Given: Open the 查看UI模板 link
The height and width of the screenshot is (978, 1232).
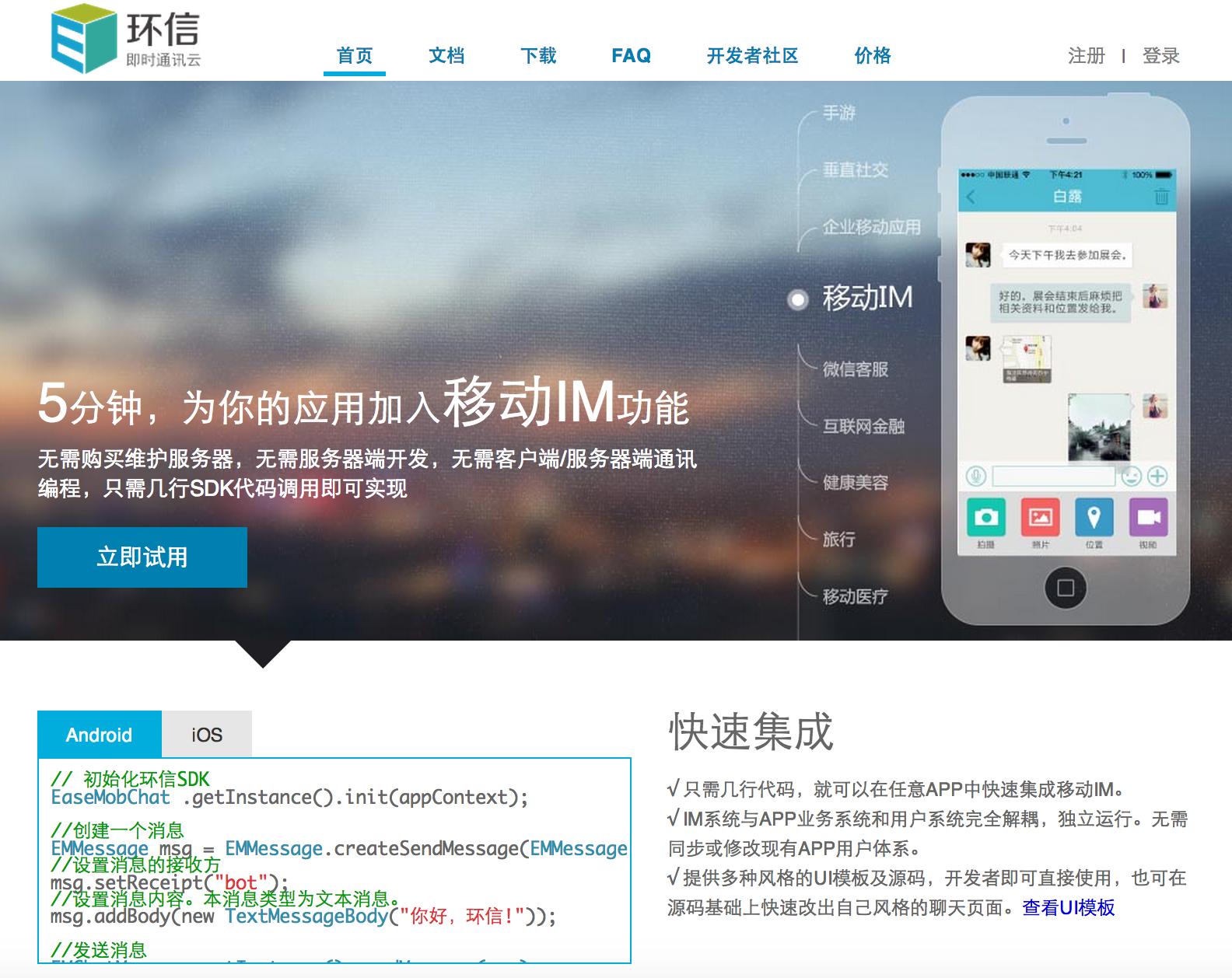Looking at the screenshot, I should click(x=1069, y=908).
